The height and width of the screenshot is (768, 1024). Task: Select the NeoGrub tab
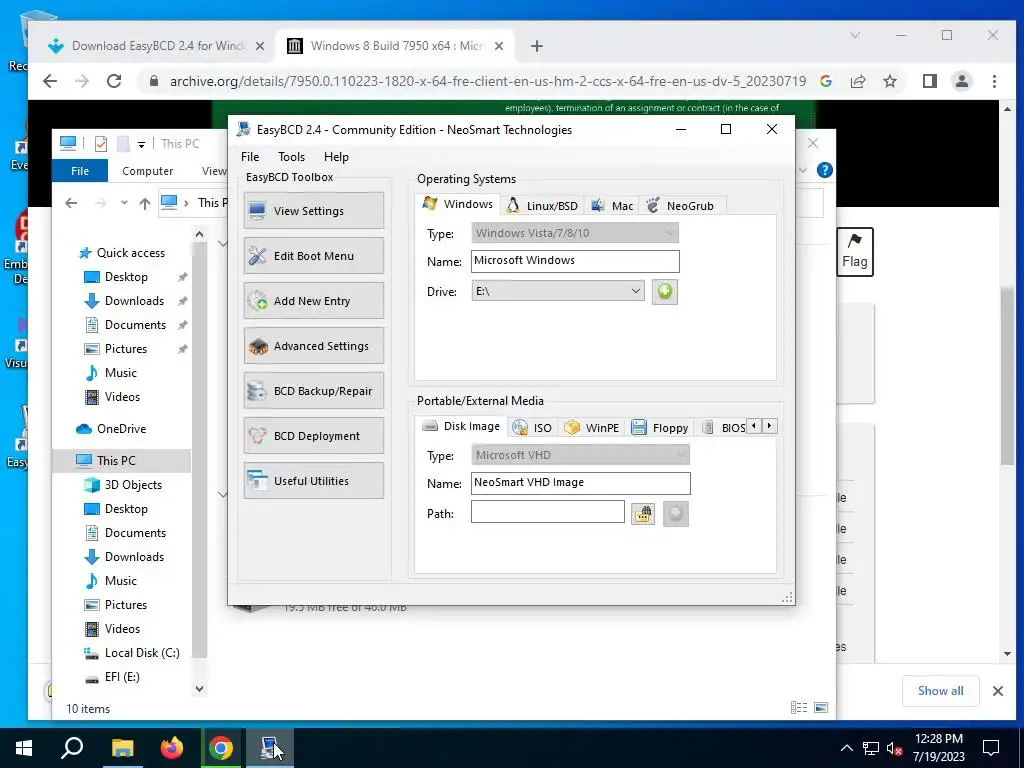[680, 206]
